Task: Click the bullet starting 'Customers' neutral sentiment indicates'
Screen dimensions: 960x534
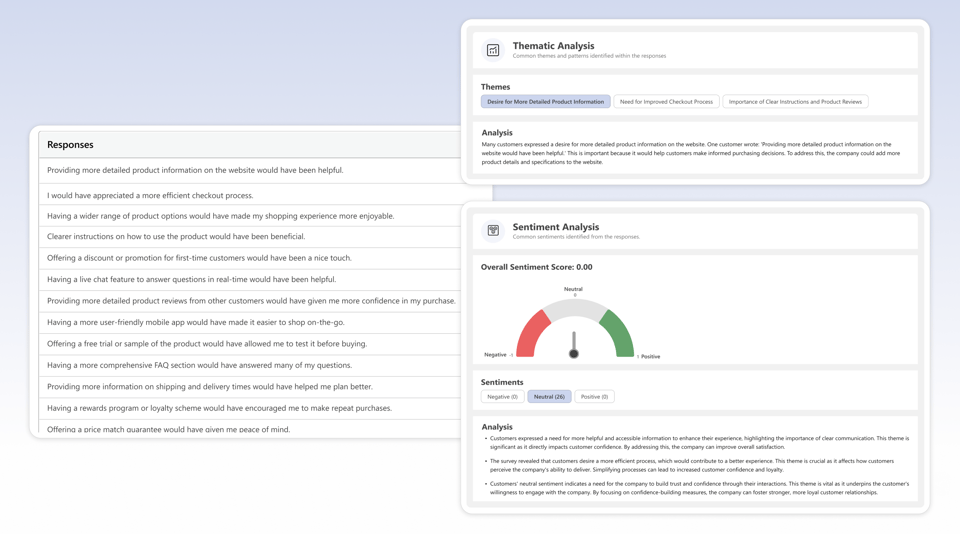Action: (699, 488)
